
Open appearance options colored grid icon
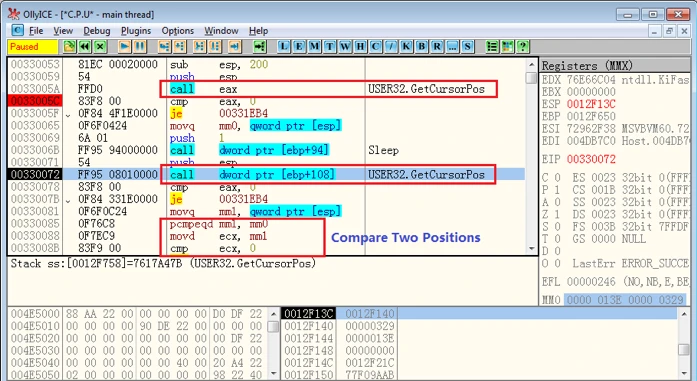[x=508, y=47]
